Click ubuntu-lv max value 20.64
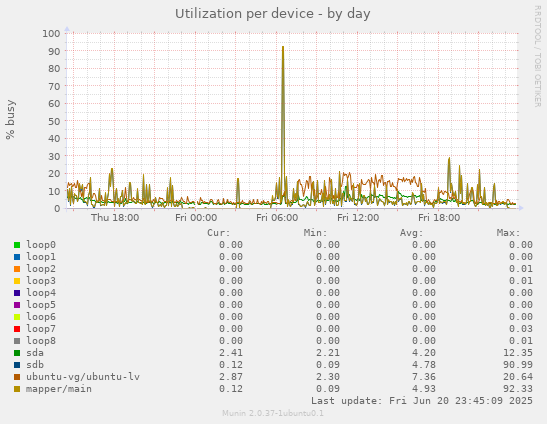Viewport: 547px width, 424px height. [518, 377]
